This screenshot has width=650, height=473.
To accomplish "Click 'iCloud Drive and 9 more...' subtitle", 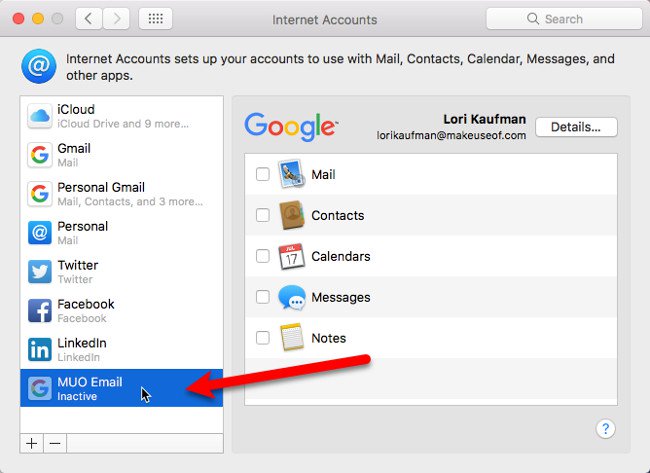I will click(x=123, y=124).
